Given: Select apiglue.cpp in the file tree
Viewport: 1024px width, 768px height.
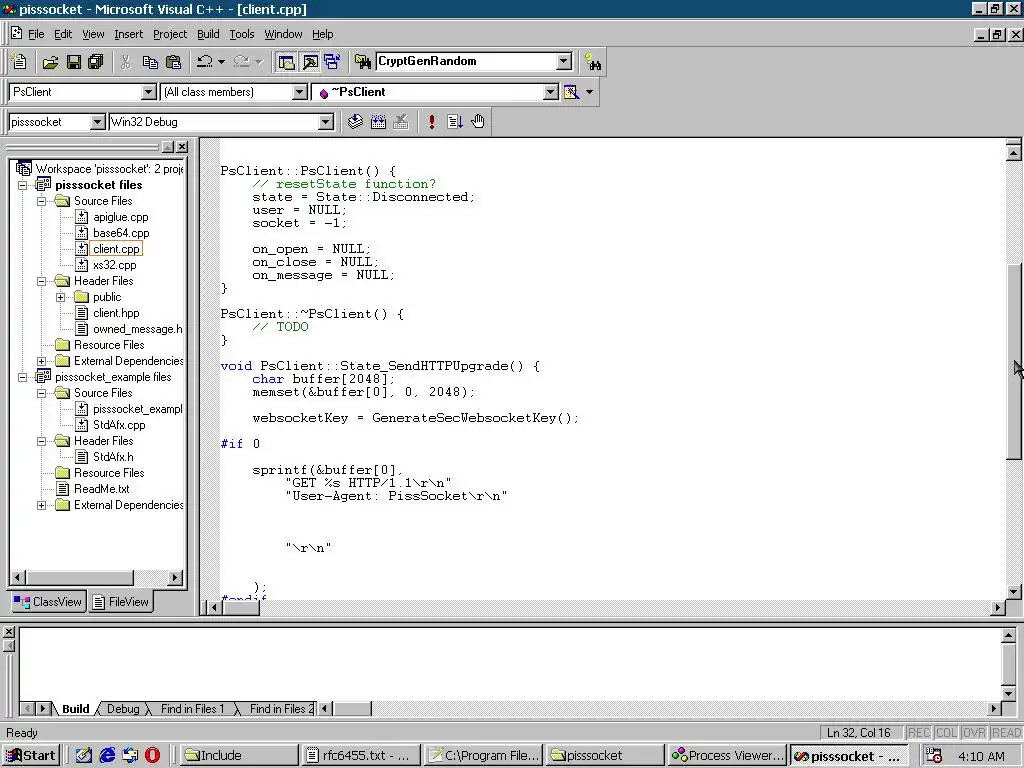Looking at the screenshot, I should click(121, 217).
